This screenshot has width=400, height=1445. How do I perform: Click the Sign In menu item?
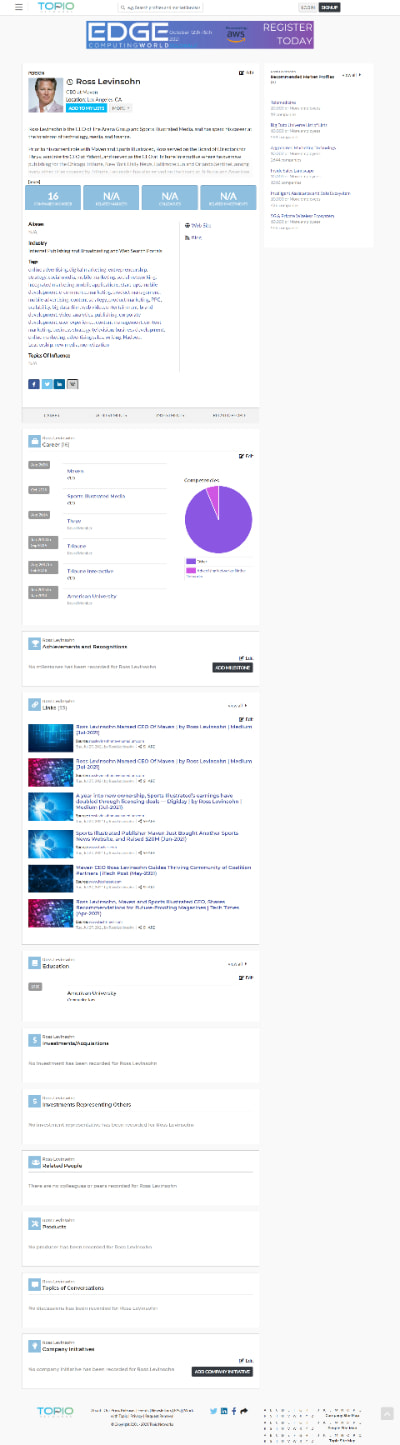click(307, 7)
